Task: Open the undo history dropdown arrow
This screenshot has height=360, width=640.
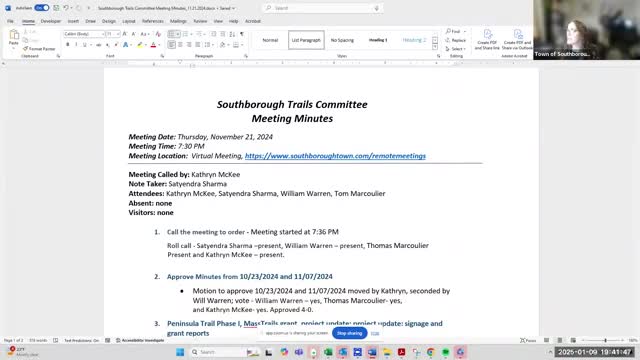Action: pyautogui.click(x=71, y=8)
